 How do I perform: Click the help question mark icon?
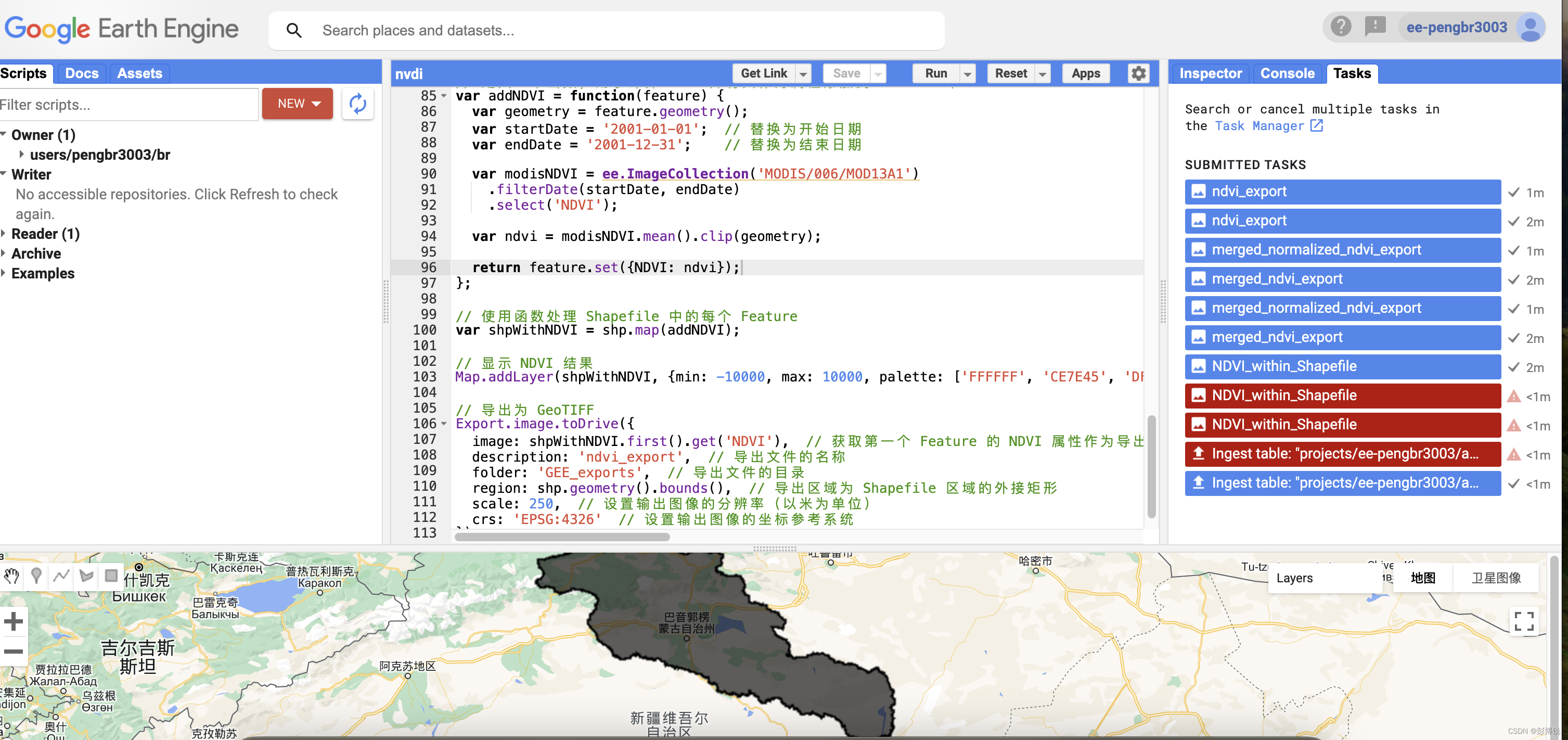(x=1340, y=27)
